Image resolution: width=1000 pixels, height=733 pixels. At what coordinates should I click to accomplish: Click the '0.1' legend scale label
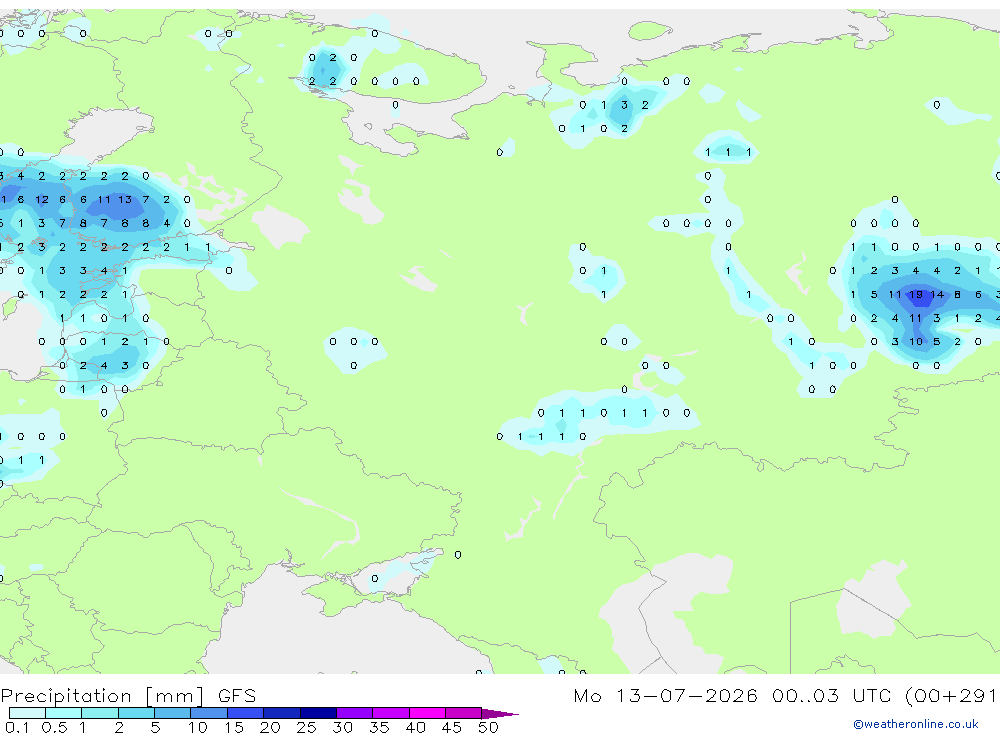pos(17,727)
